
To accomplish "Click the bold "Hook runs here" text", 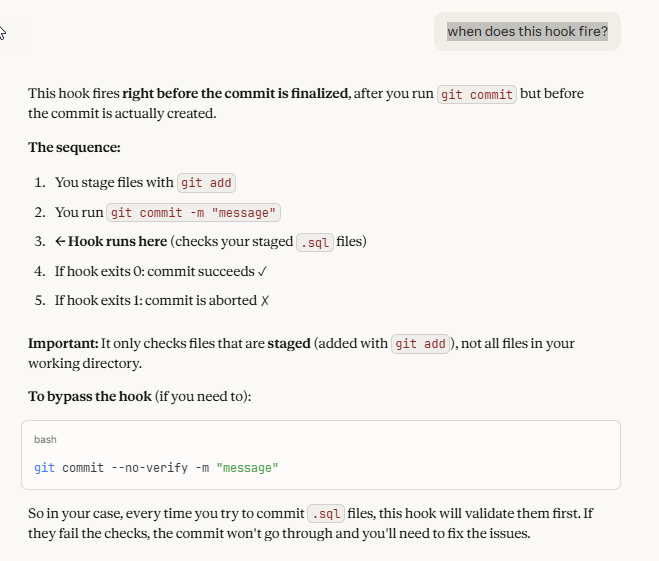I will [x=117, y=242].
